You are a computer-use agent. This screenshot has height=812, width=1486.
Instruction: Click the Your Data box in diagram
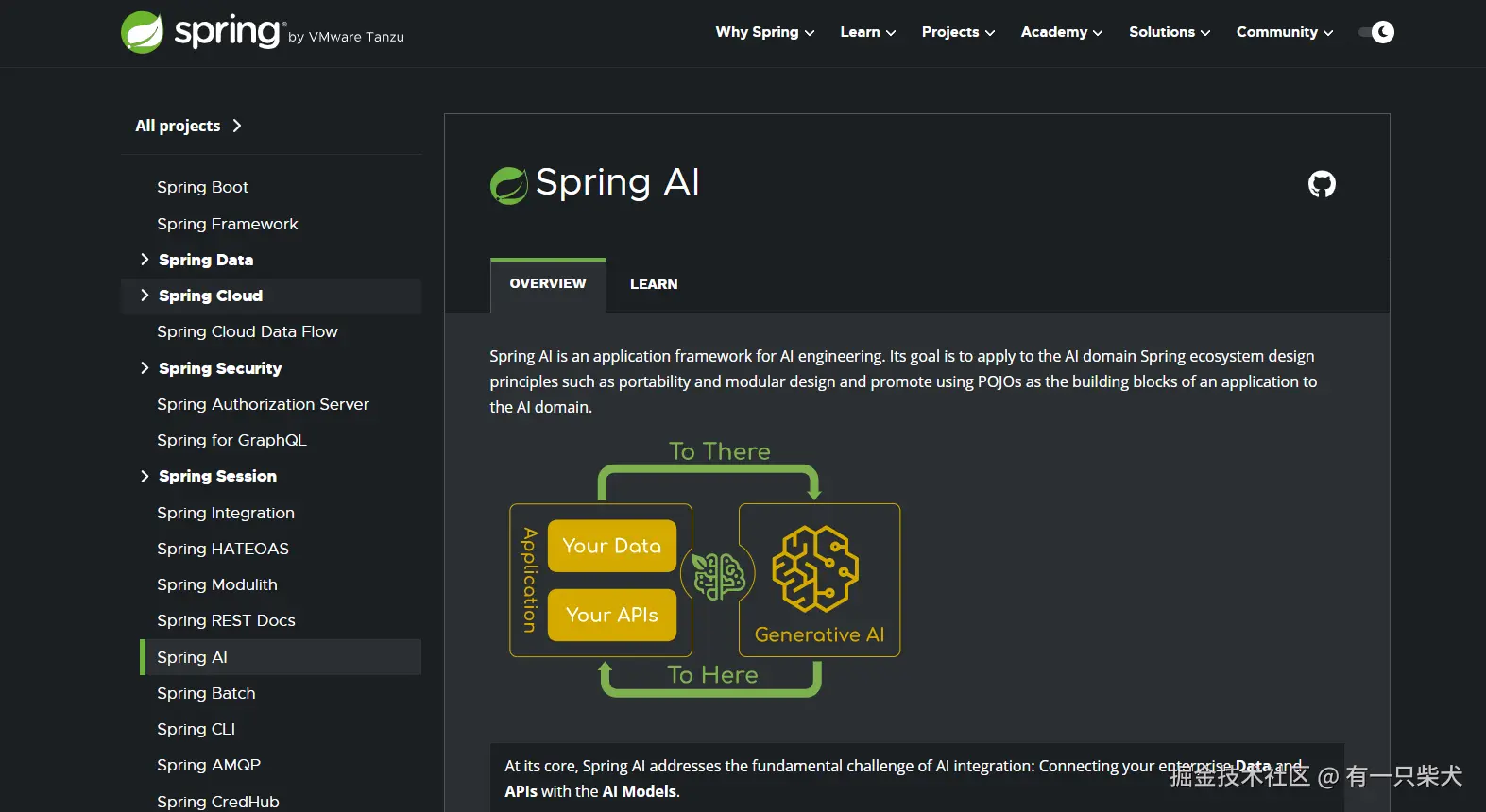coord(612,546)
